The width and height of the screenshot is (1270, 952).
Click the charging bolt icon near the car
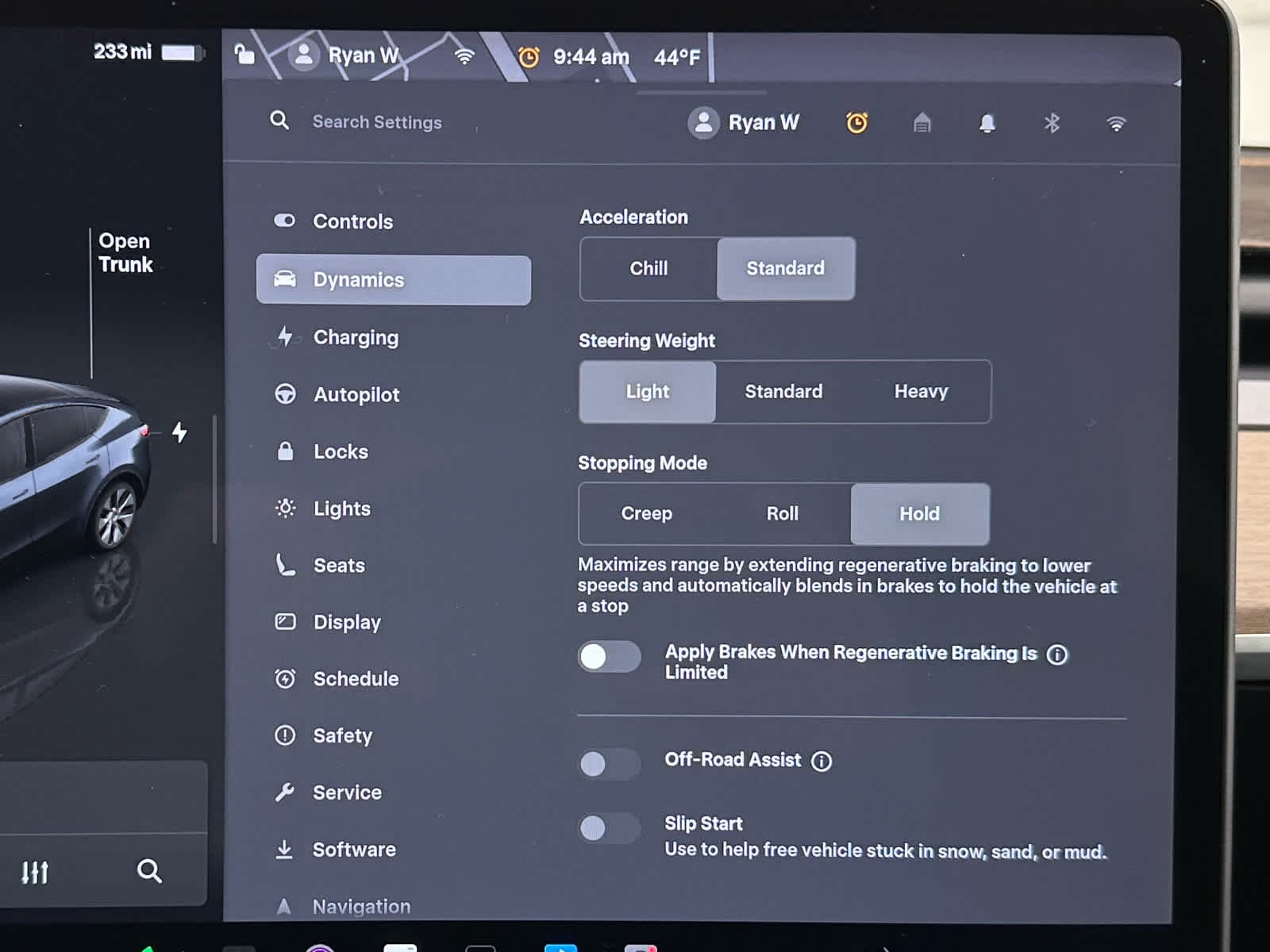(x=180, y=432)
